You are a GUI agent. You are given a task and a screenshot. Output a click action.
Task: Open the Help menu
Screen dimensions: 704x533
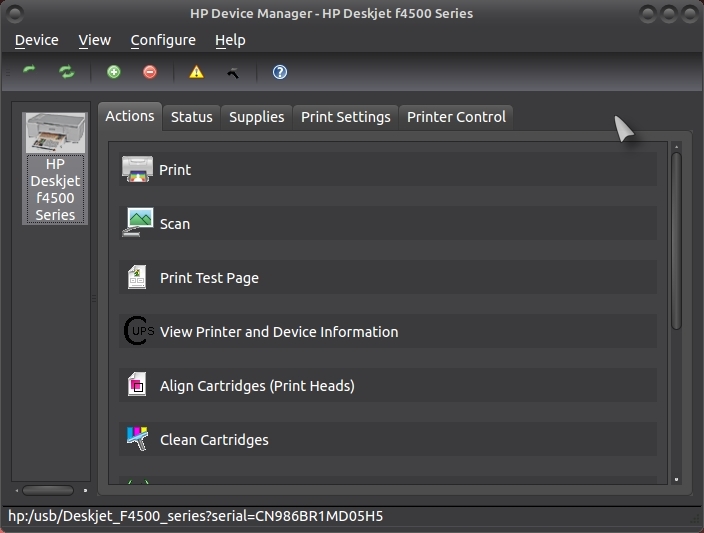(x=230, y=40)
